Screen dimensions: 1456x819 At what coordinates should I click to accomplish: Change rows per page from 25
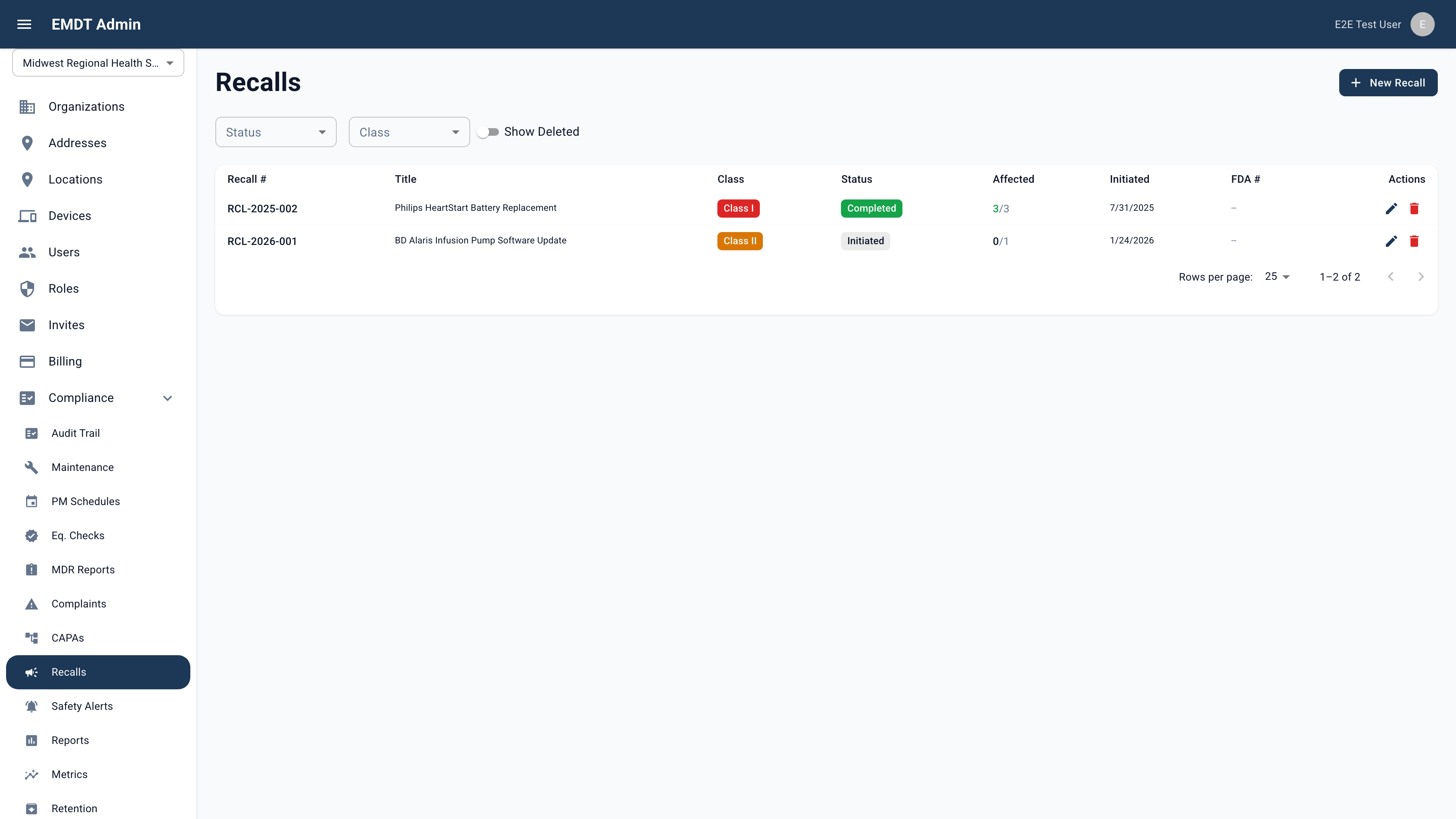1277,276
